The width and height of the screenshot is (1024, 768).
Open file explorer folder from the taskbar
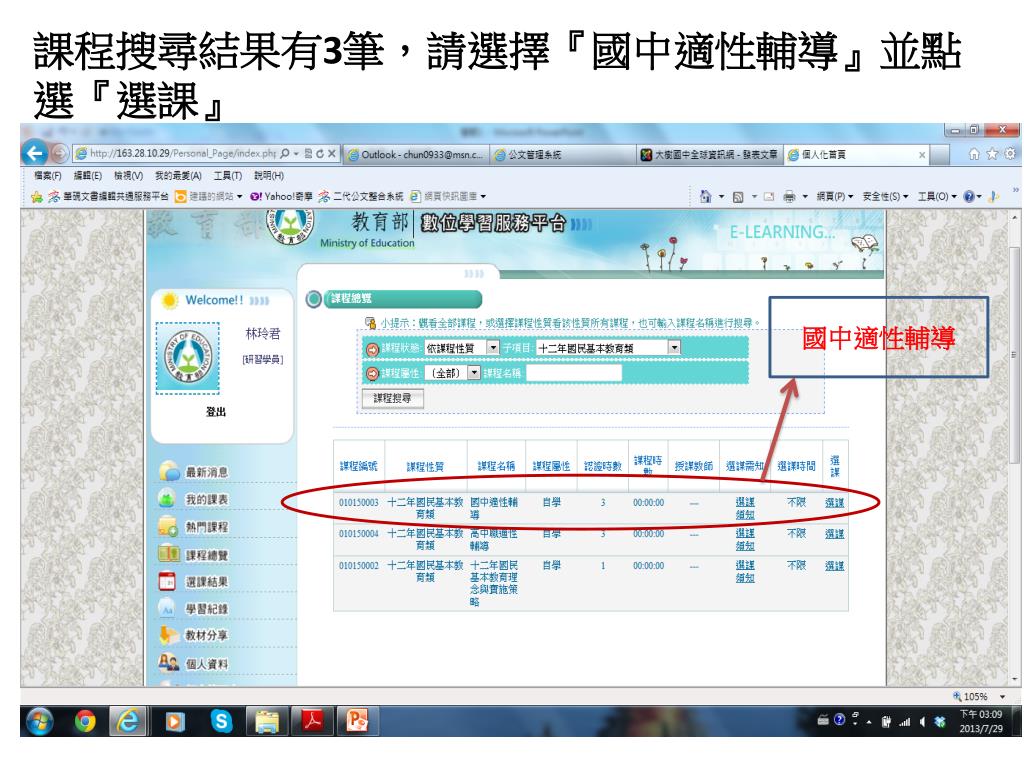tap(266, 722)
